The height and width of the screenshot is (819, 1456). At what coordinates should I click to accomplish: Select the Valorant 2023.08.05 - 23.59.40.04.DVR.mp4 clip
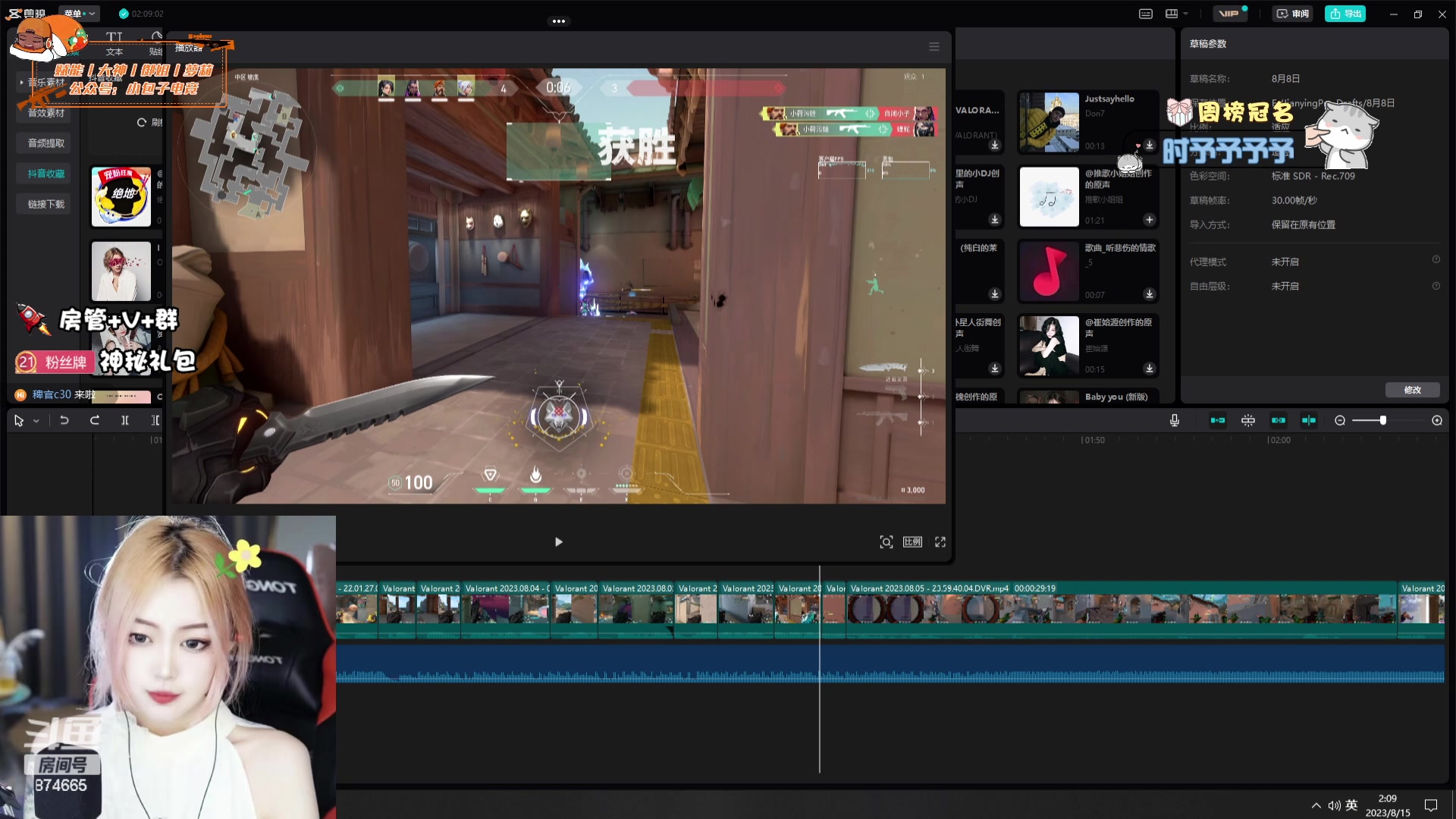[x=1122, y=609]
